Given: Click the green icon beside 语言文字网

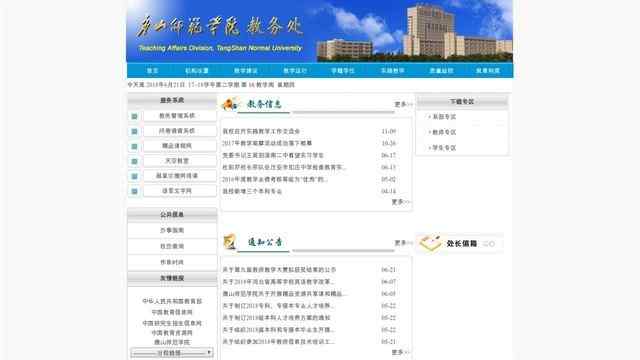Looking at the screenshot, I should coord(134,191).
